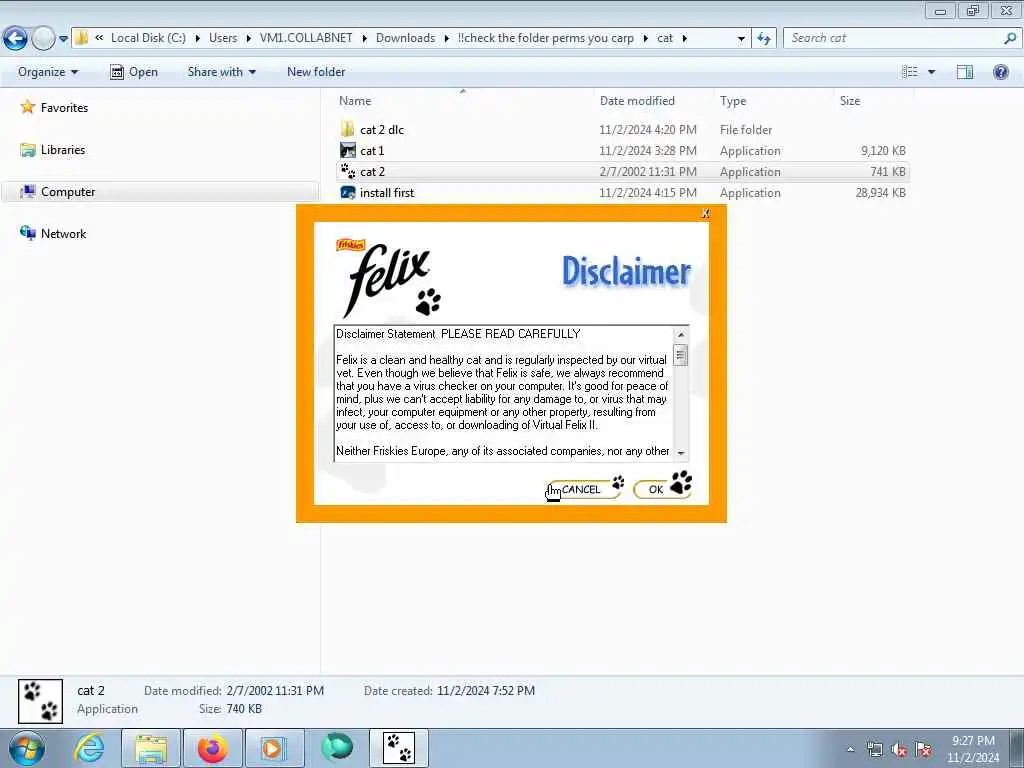Open Windows Explorer from the taskbar
This screenshot has width=1024, height=768.
[151, 748]
